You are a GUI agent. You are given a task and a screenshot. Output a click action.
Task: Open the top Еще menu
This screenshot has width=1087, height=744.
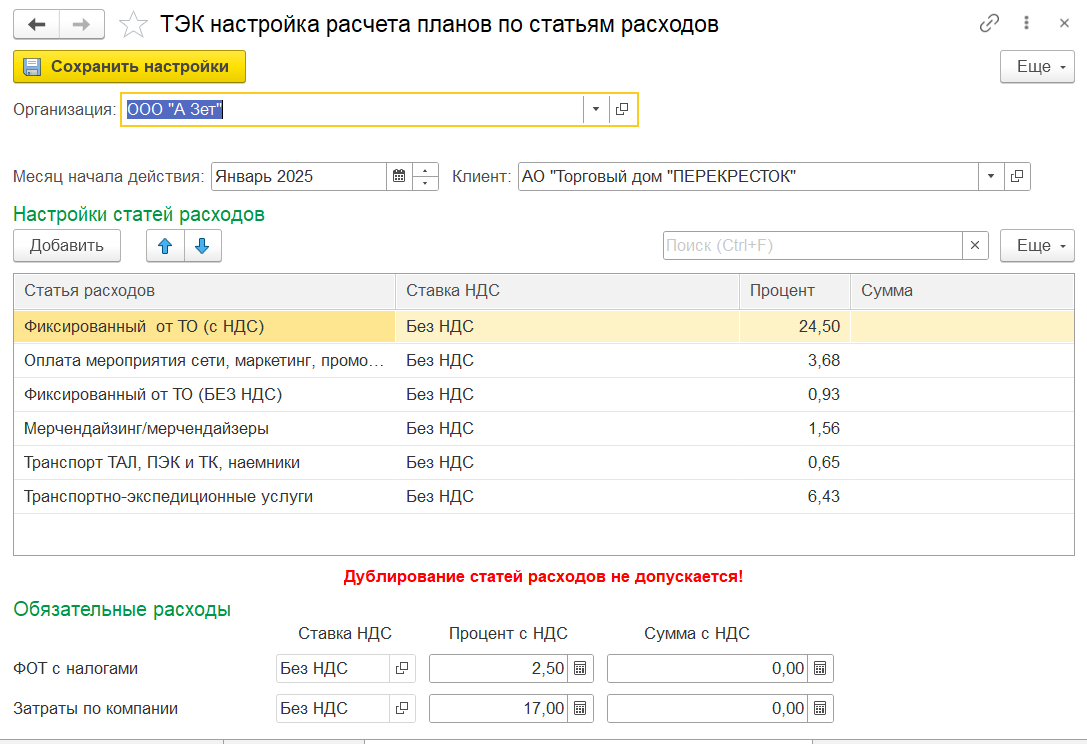[x=1037, y=67]
